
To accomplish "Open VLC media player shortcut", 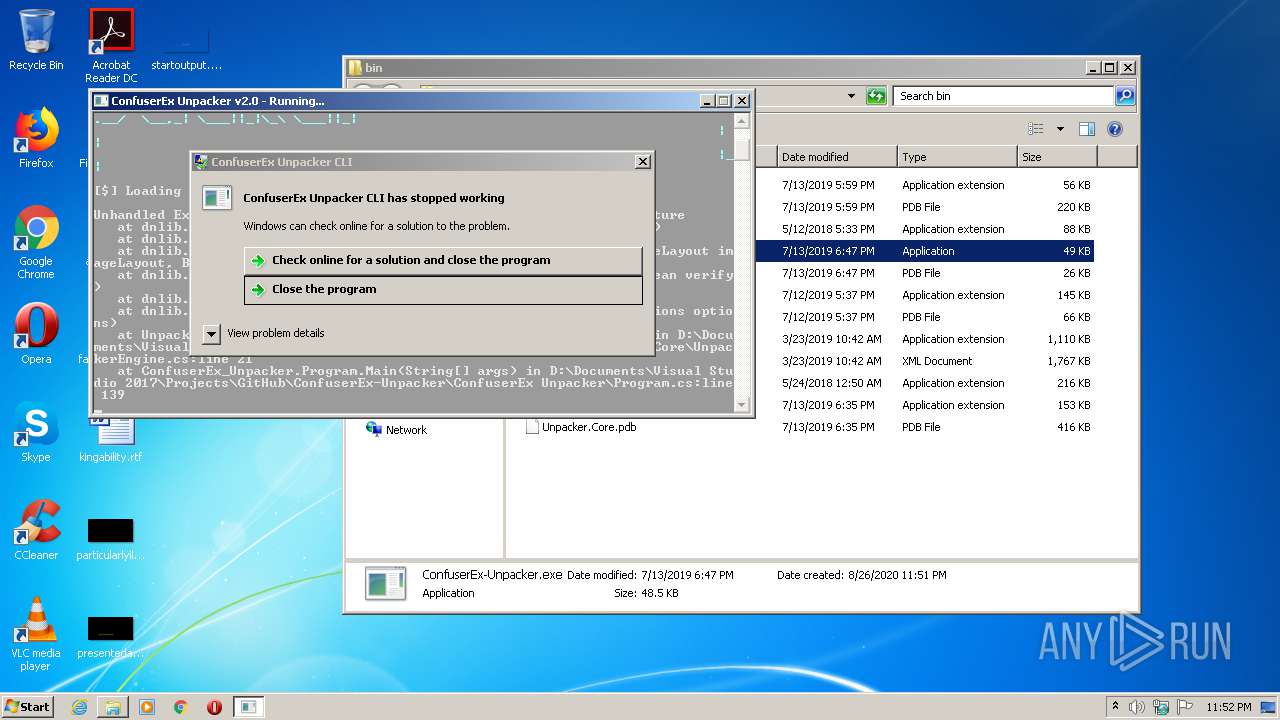I will click(36, 634).
